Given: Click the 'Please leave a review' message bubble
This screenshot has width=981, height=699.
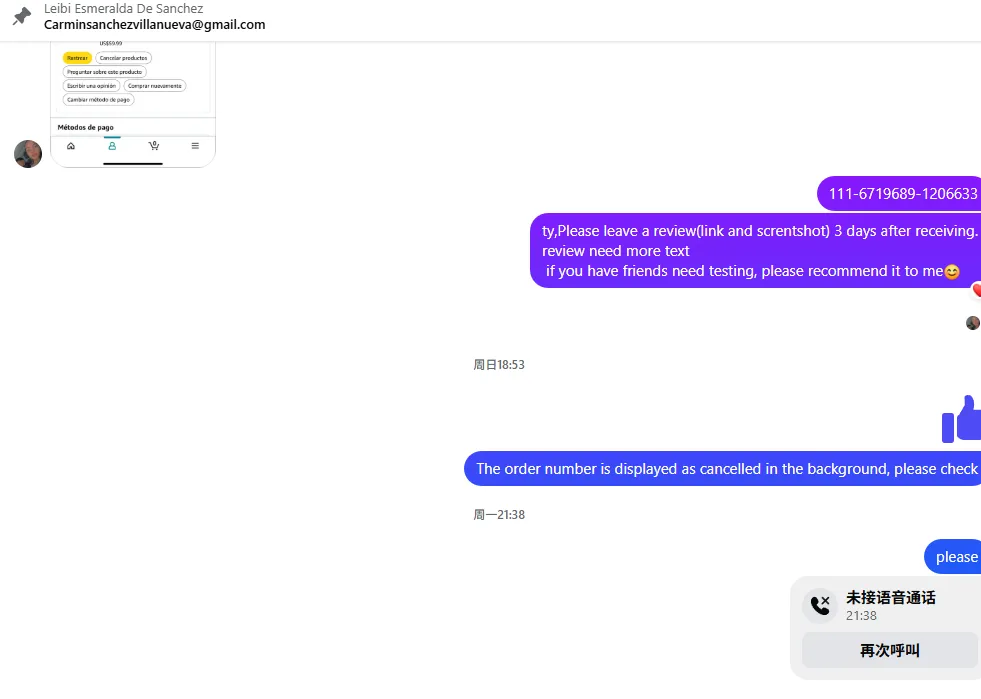Looking at the screenshot, I should coord(756,250).
